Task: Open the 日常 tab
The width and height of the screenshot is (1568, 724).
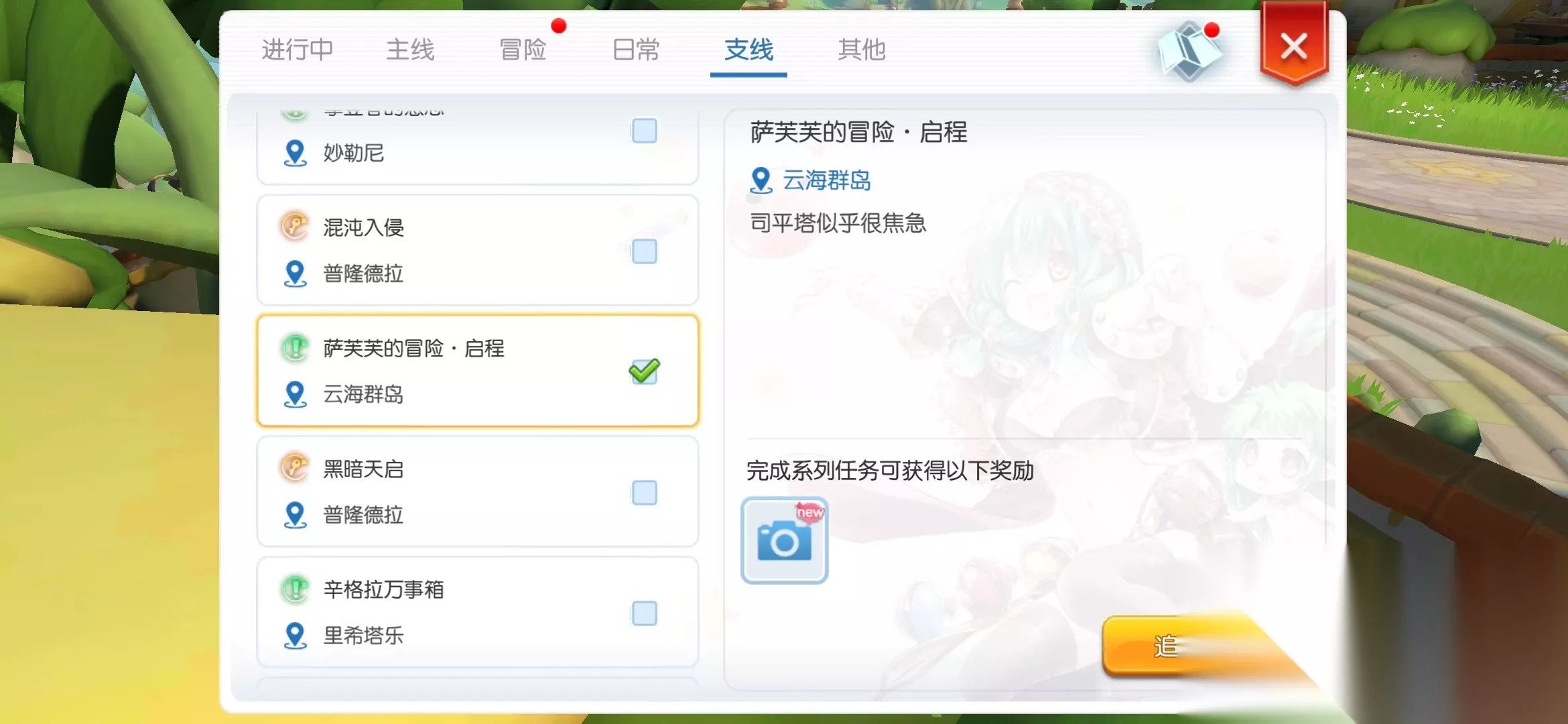Action: 636,50
